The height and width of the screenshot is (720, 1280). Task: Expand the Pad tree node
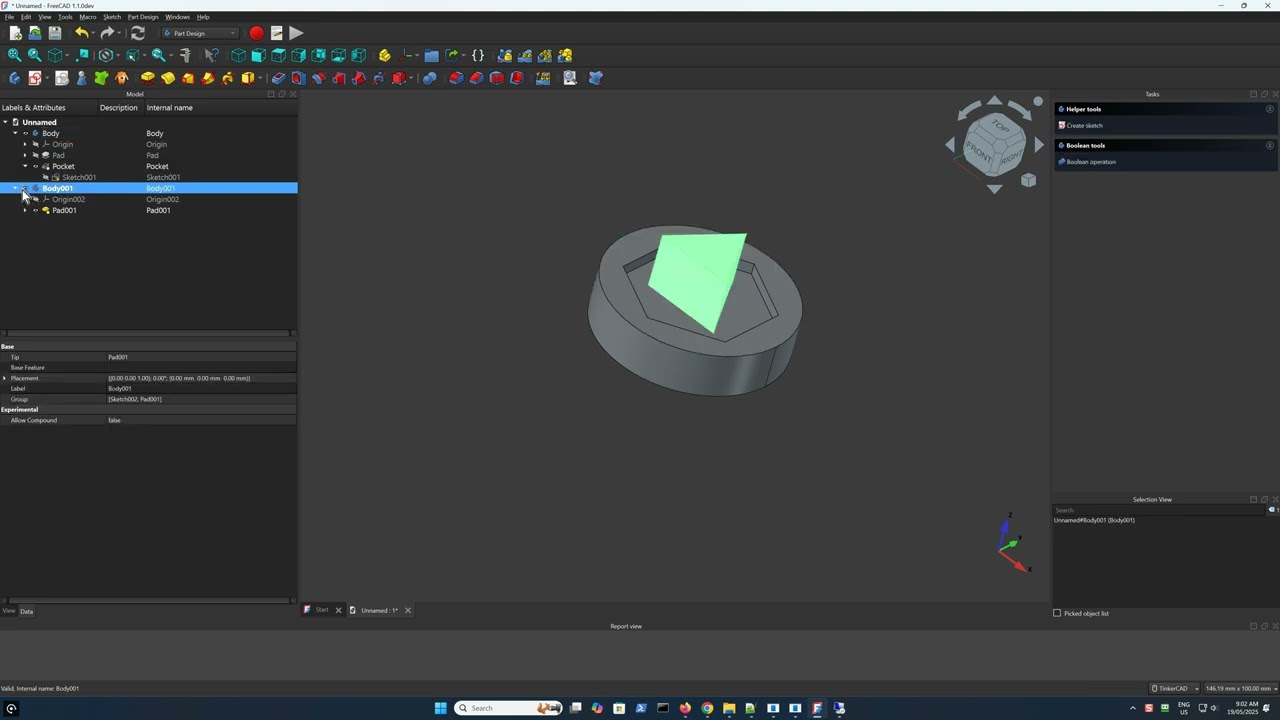click(25, 155)
